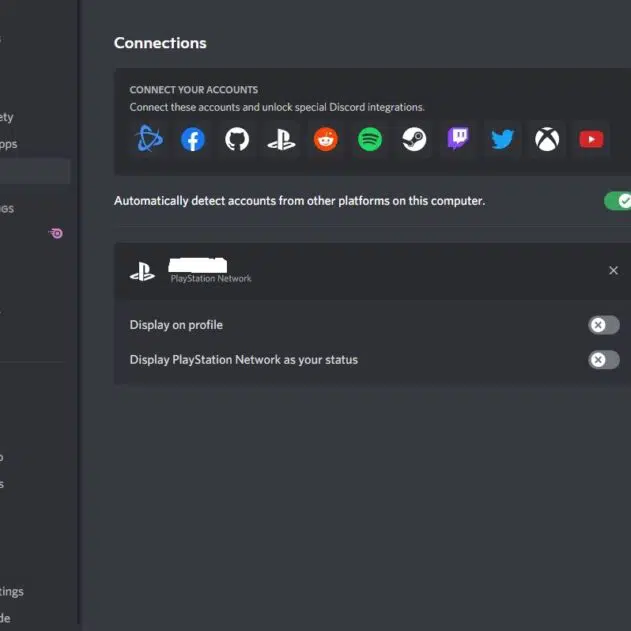Toggle automatic account detection switch
The height and width of the screenshot is (631, 631).
click(617, 201)
